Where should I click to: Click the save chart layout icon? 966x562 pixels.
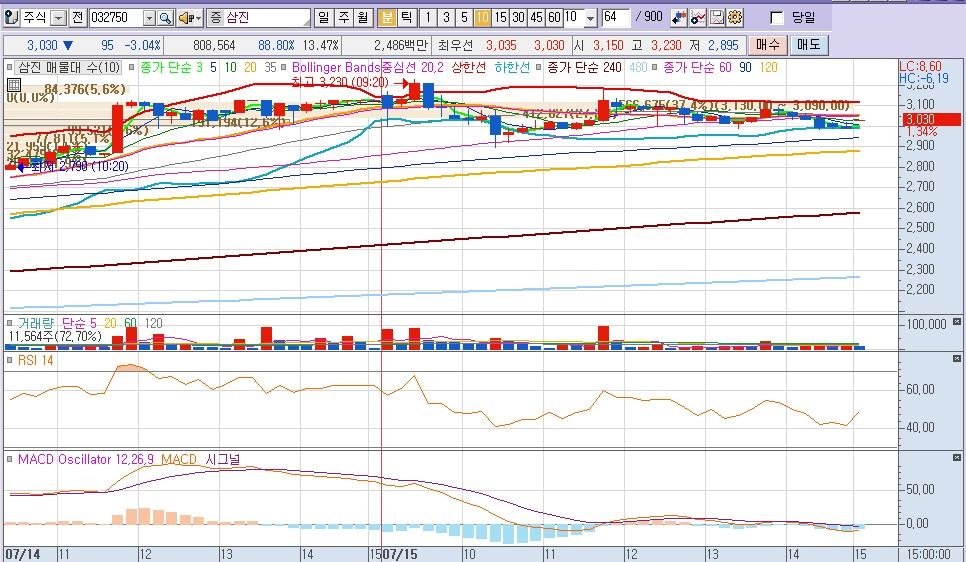716,18
